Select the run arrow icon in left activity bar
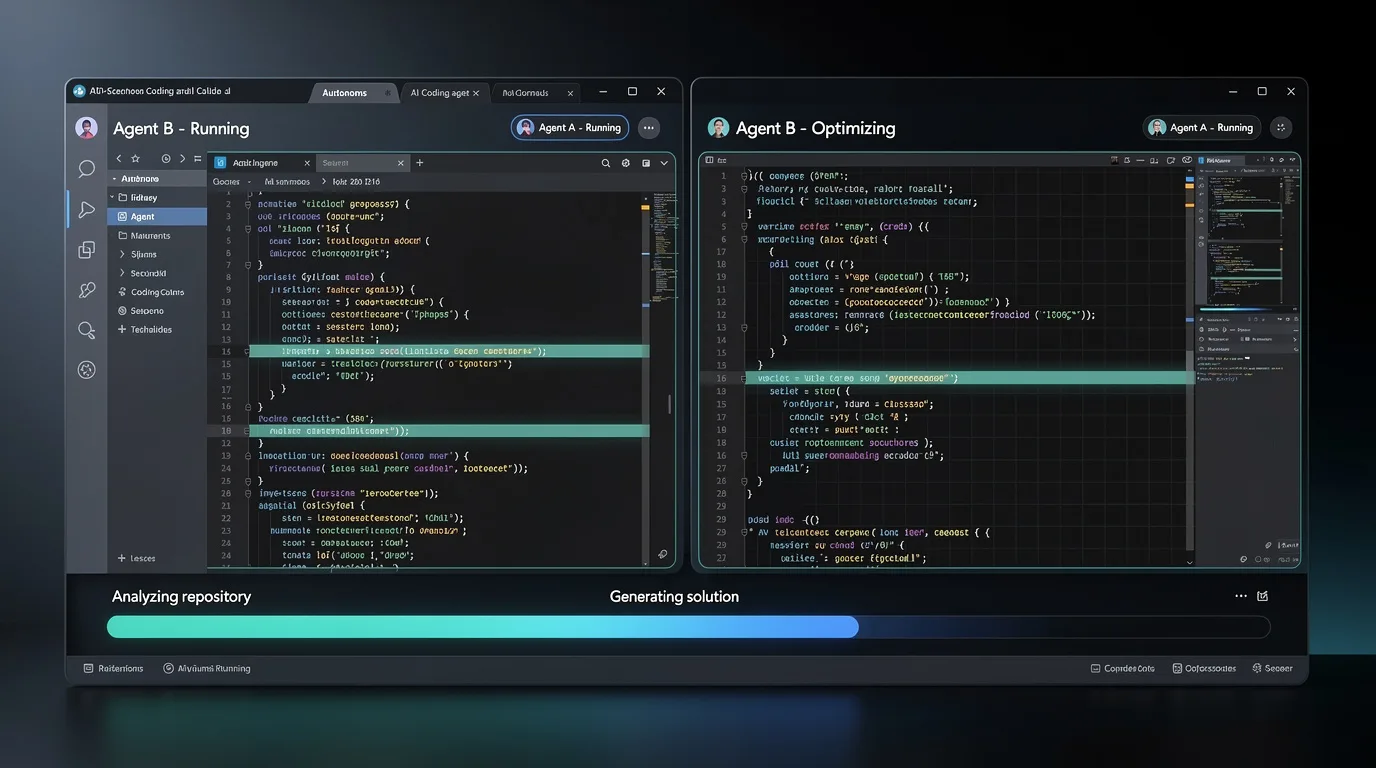This screenshot has height=768, width=1376. (87, 210)
